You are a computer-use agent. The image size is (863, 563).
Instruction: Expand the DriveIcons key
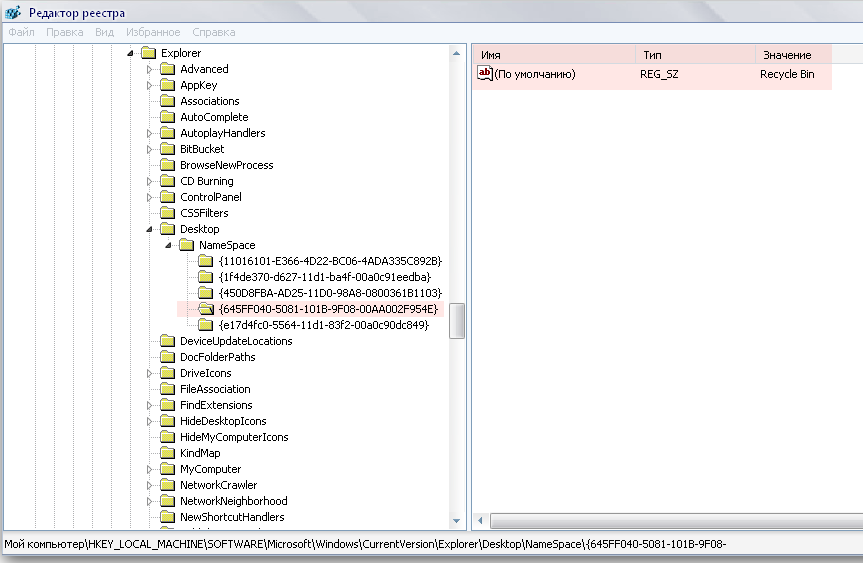pyautogui.click(x=149, y=373)
